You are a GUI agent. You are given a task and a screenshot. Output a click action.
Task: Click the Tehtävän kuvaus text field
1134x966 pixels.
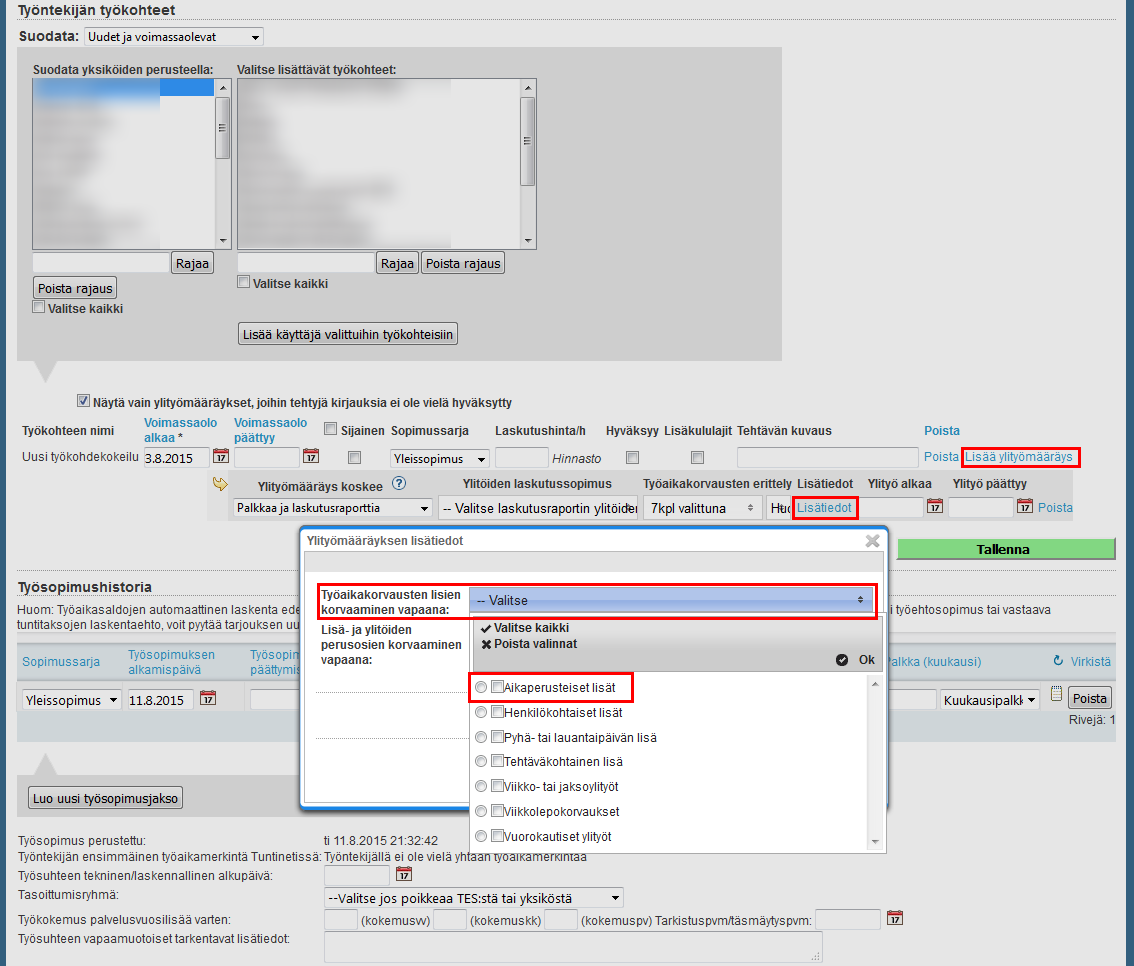(x=826, y=458)
